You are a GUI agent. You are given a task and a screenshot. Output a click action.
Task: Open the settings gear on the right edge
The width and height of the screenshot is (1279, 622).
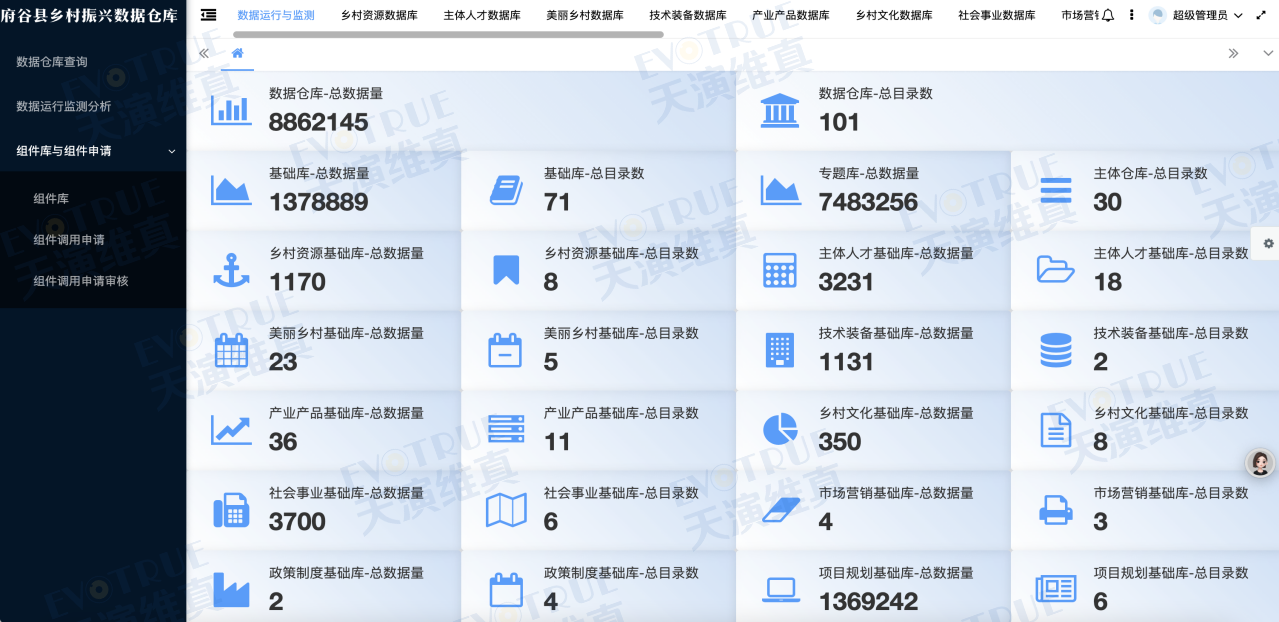(1267, 243)
